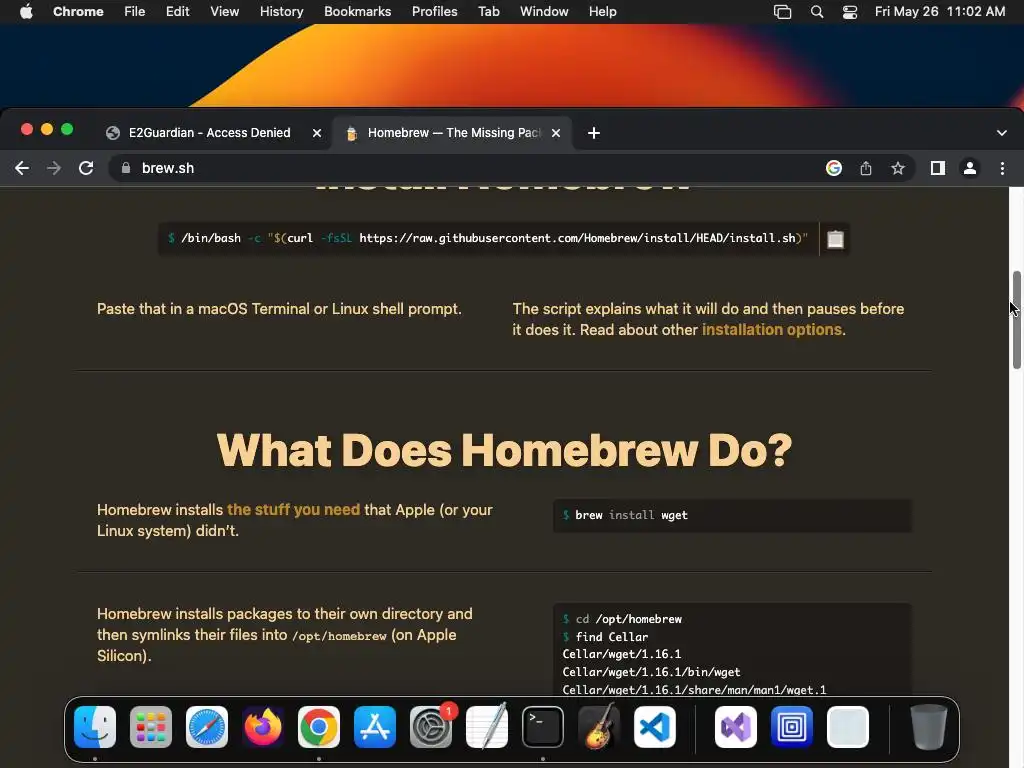This screenshot has width=1024, height=768.
Task: Click 'cd /opt/homebrew' code line
Action: coord(622,619)
